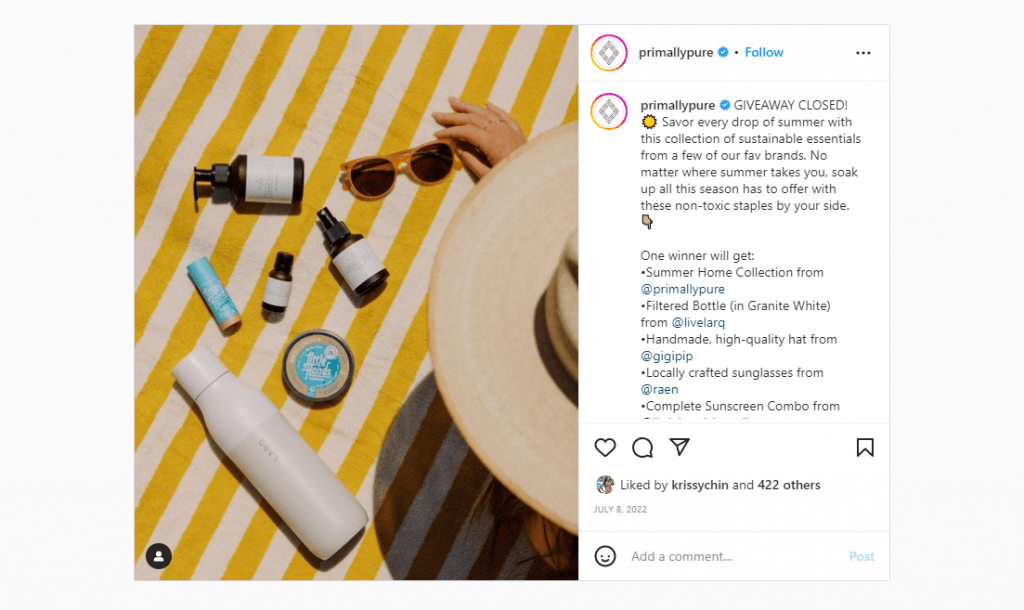The width and height of the screenshot is (1024, 610).
Task: Click the 'Add a comment...' field
Action: click(733, 556)
